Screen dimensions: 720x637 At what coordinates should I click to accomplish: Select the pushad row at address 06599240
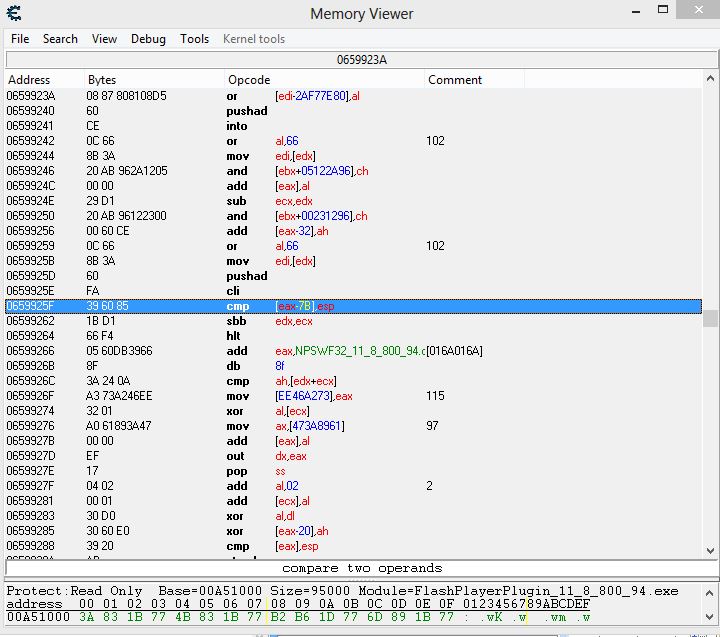click(350, 111)
